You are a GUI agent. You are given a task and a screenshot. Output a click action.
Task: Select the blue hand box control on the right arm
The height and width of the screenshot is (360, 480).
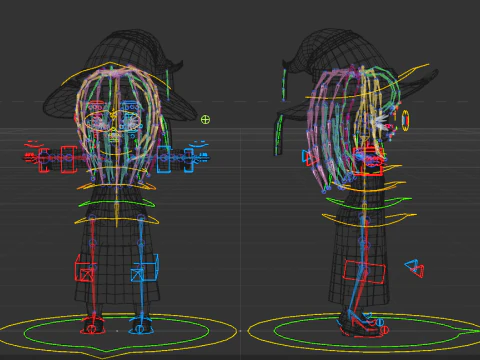(x=189, y=160)
